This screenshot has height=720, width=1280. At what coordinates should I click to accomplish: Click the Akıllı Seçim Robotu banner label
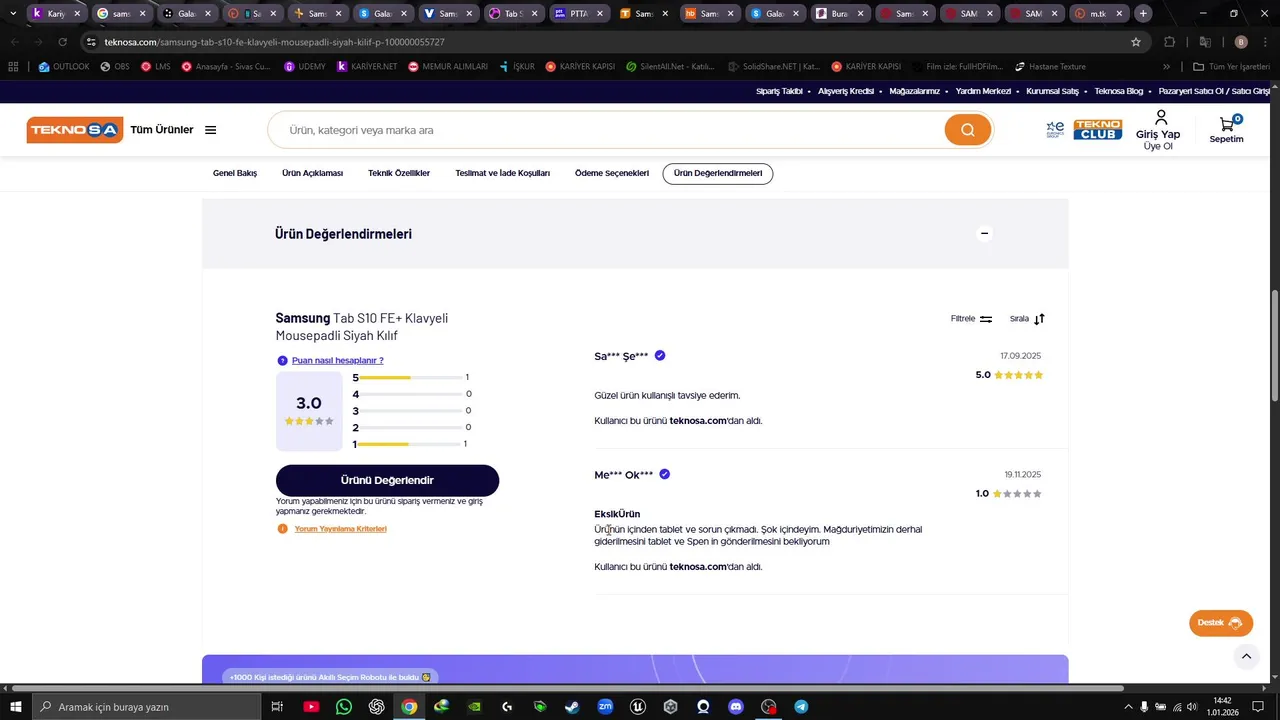tap(331, 677)
